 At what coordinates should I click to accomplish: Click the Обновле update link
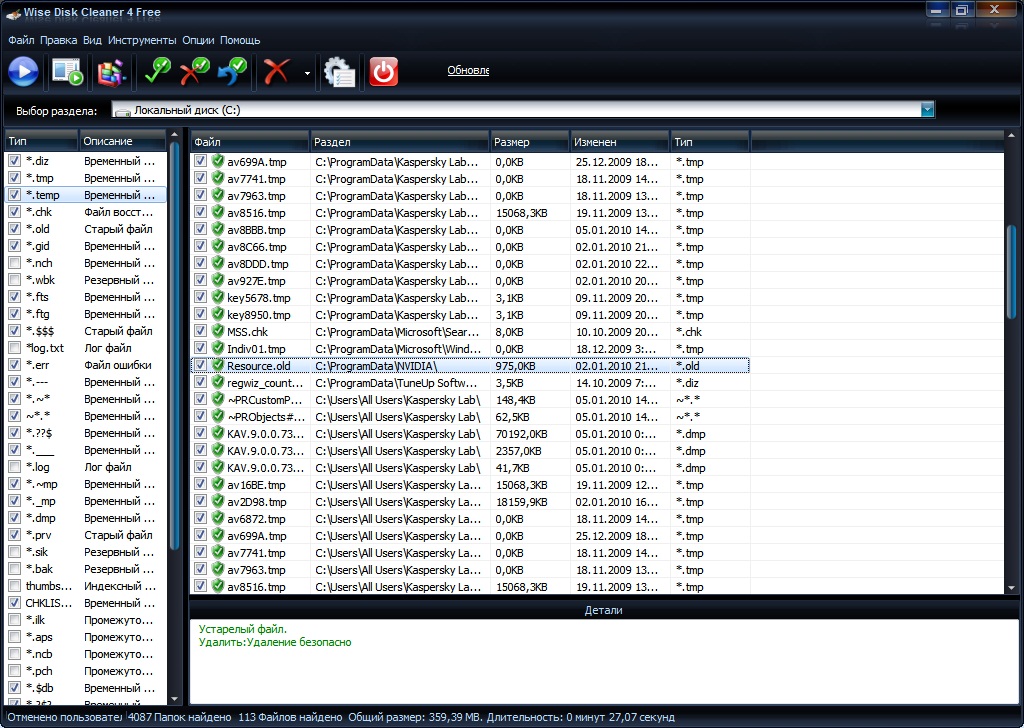click(468, 71)
